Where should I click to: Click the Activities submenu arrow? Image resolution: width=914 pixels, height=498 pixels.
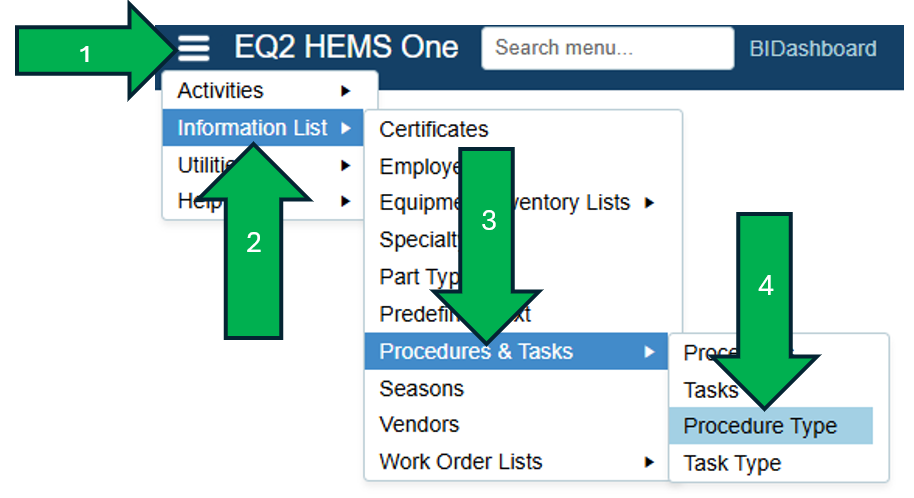[x=345, y=91]
